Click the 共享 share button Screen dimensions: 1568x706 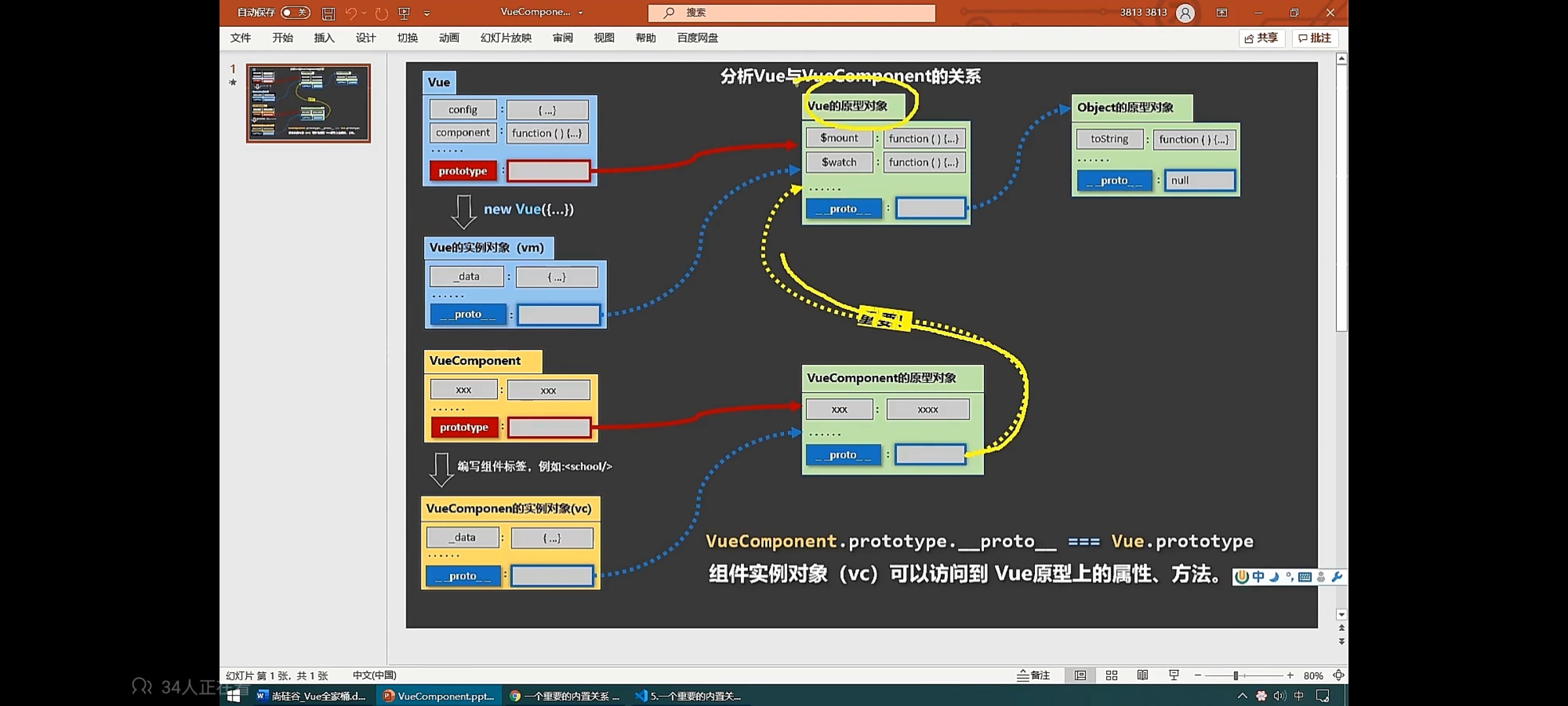tap(1262, 38)
